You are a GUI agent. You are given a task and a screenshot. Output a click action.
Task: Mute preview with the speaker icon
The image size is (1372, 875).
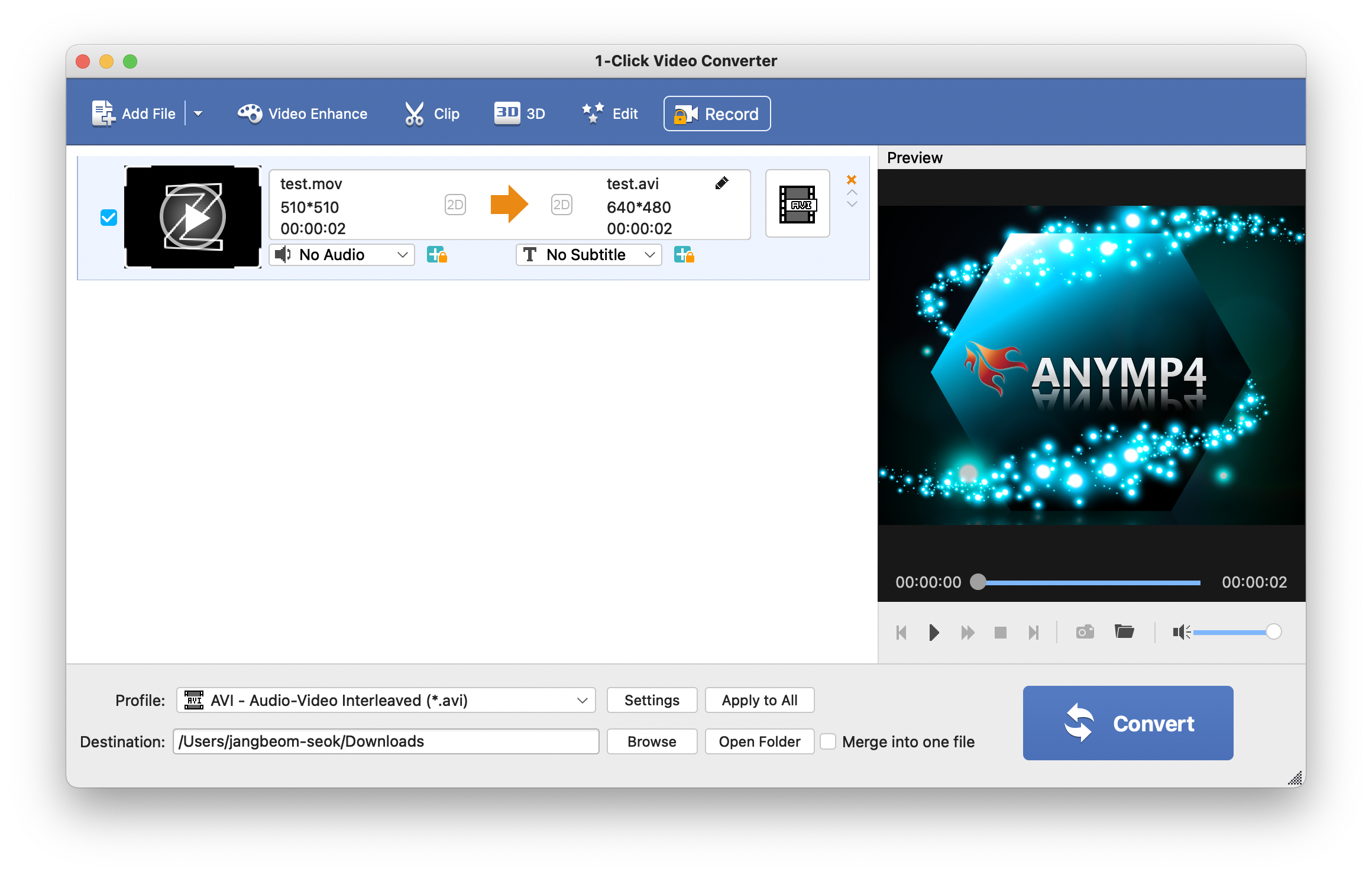[1180, 632]
